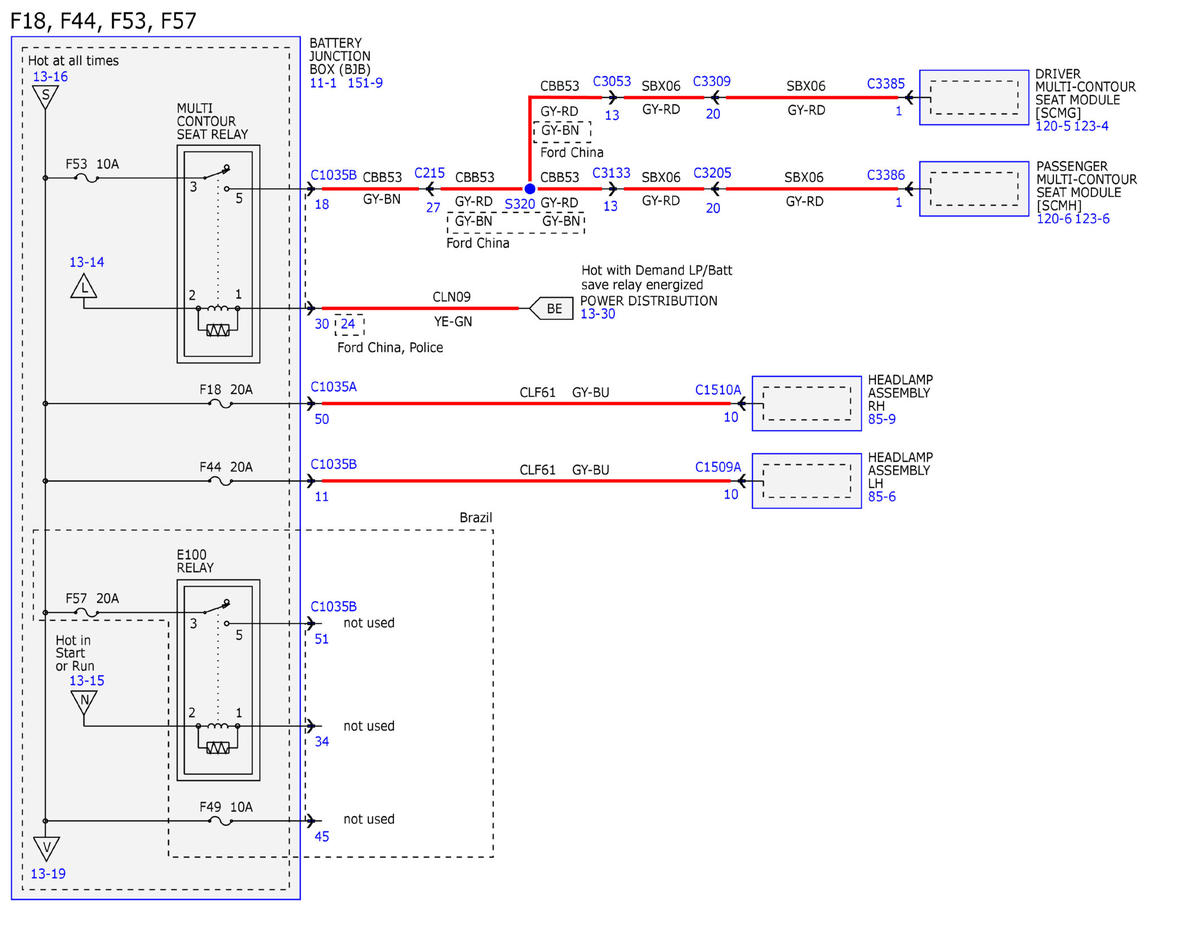Follow the 85-9 Headlamp Assembly RH reference

(882, 420)
